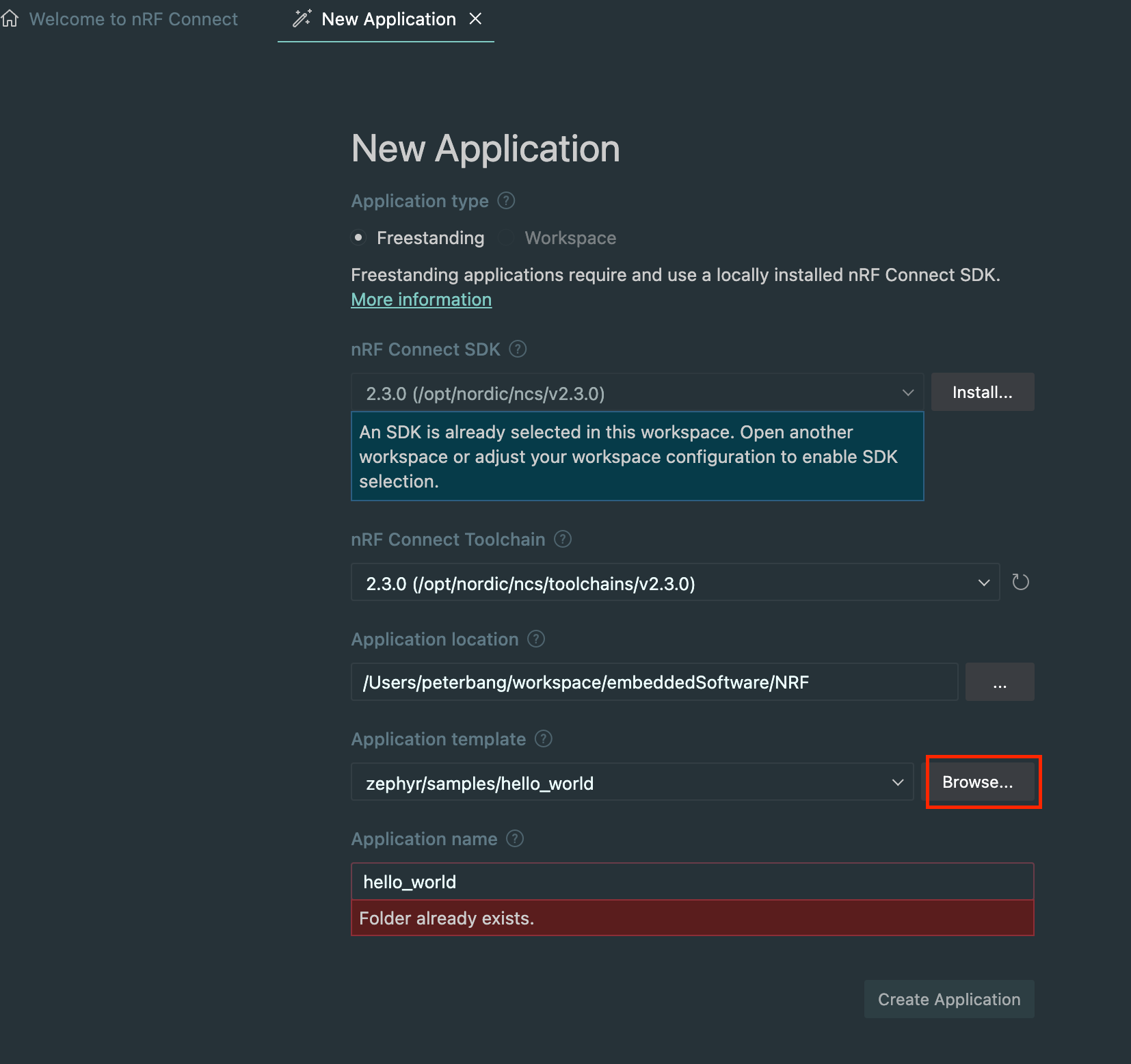Viewport: 1131px width, 1064px height.
Task: Open Application location help icon
Action: [536, 639]
